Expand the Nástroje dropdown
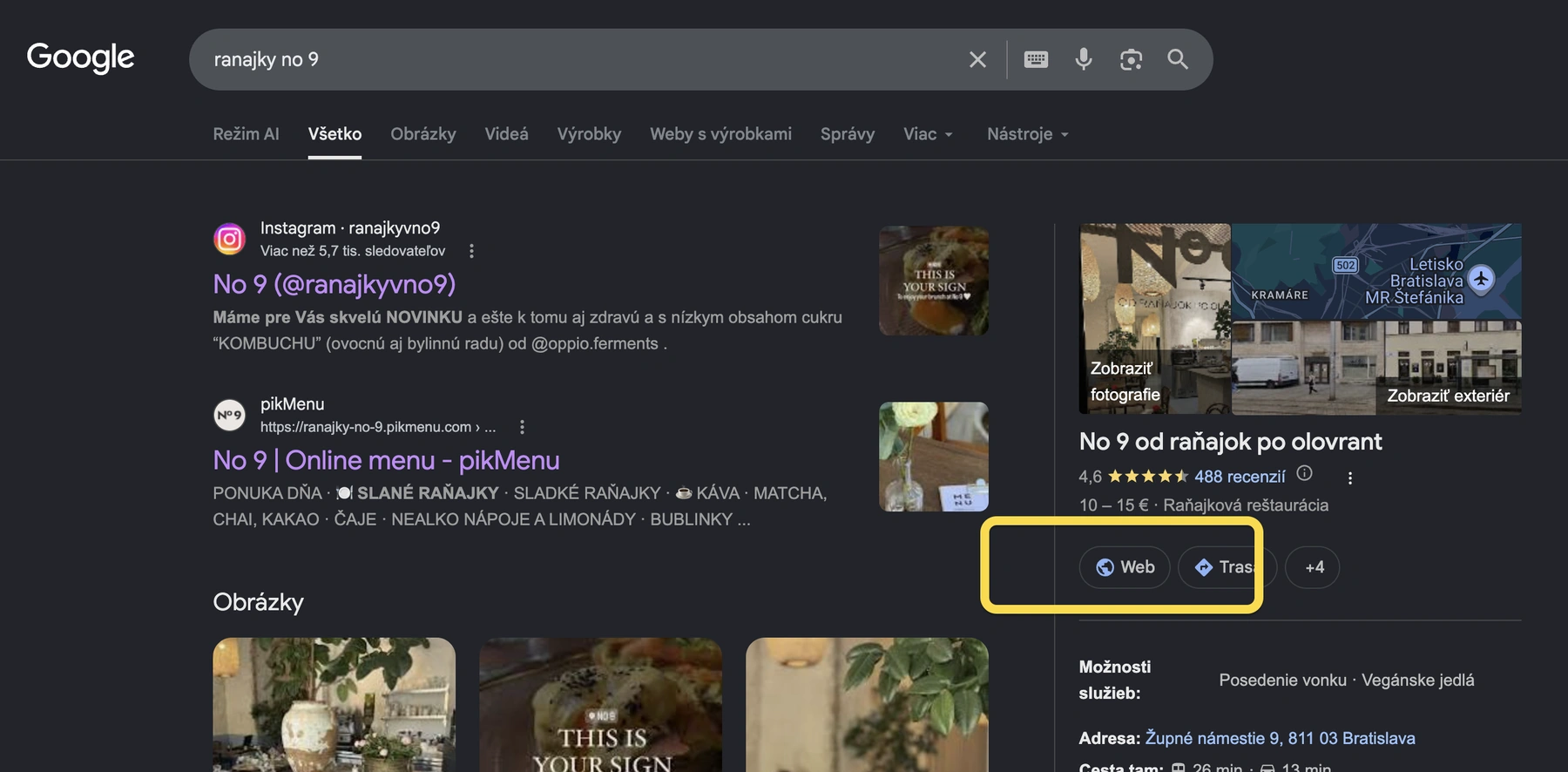This screenshot has width=1568, height=772. (x=1028, y=134)
